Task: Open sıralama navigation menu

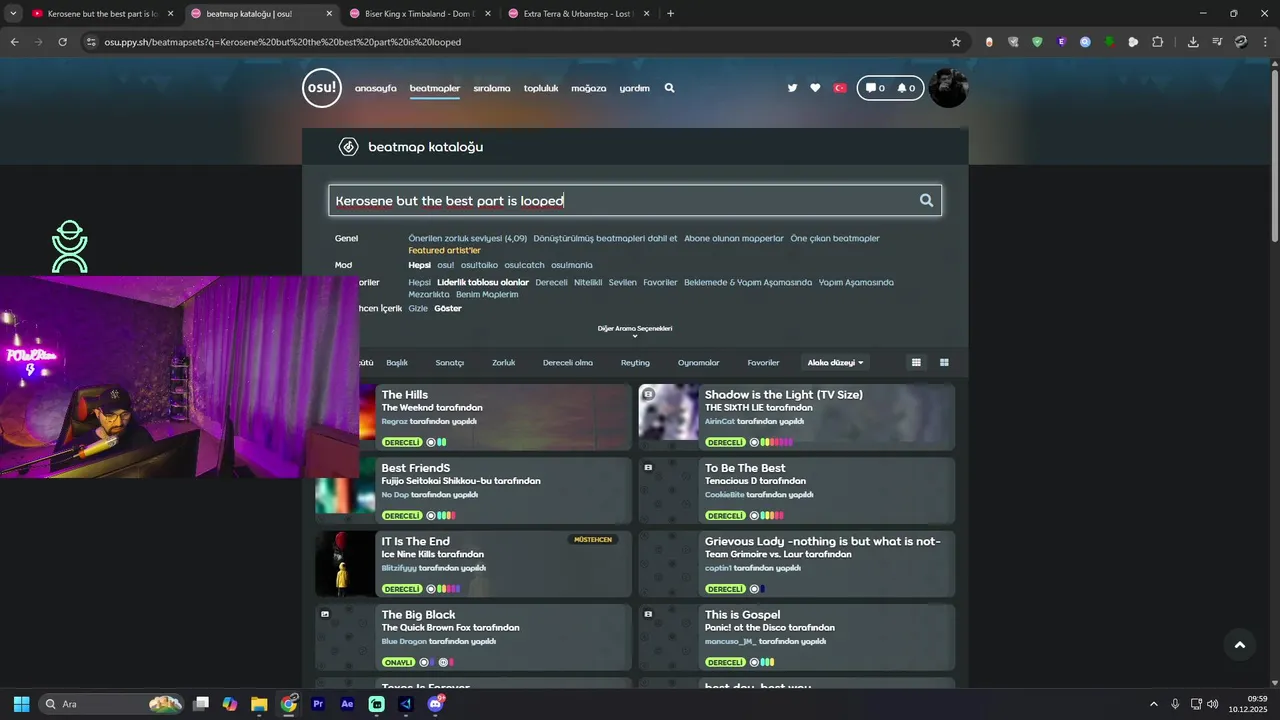Action: [x=492, y=88]
